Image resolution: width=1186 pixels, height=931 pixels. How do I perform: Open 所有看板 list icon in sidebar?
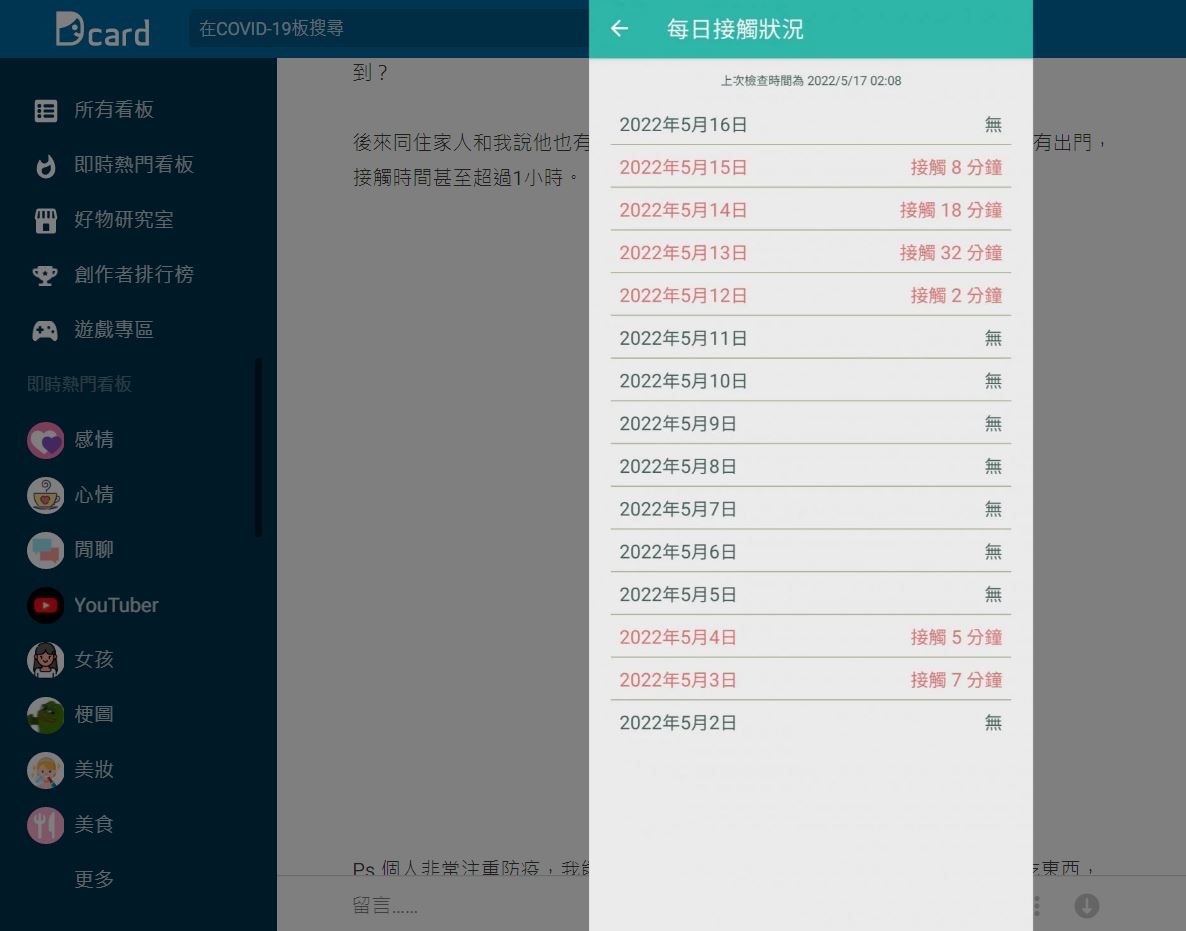coord(45,110)
